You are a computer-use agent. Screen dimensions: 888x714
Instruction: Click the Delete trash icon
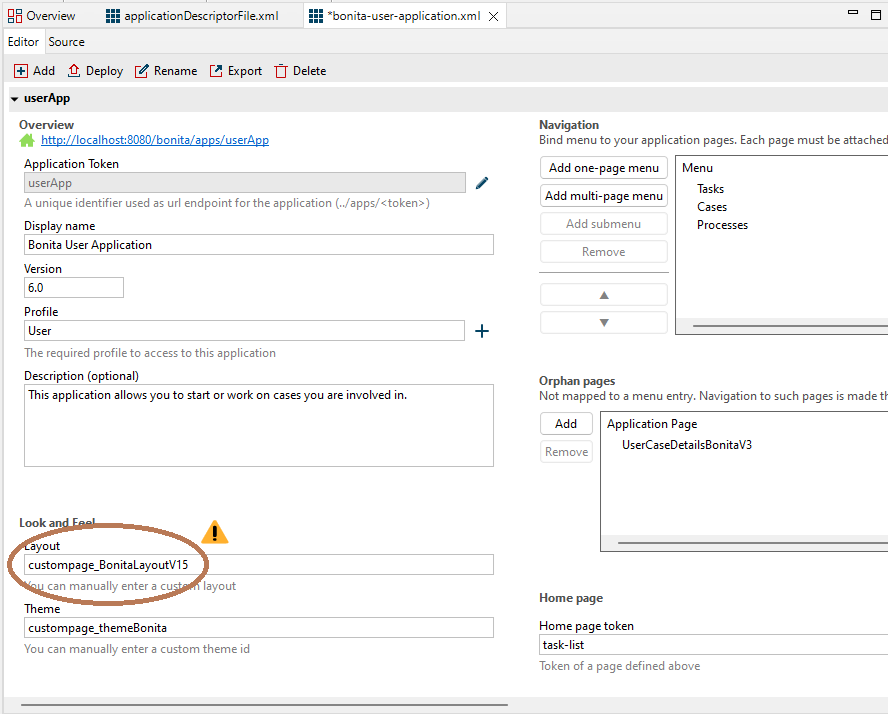tap(281, 71)
